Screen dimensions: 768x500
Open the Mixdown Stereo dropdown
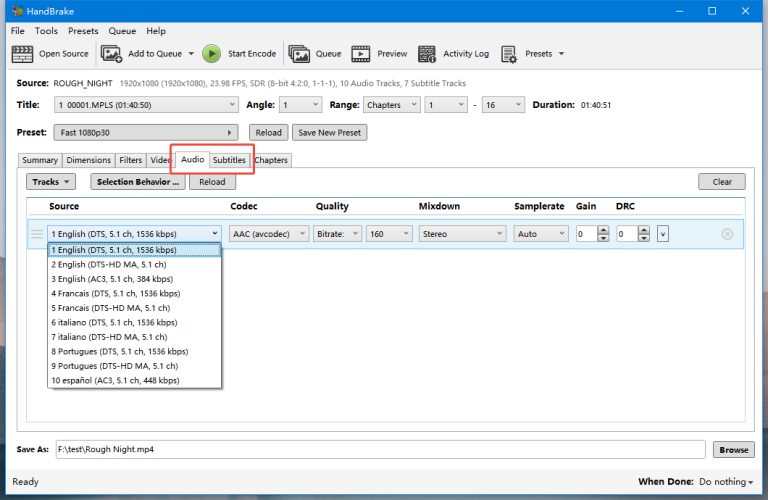(x=462, y=234)
